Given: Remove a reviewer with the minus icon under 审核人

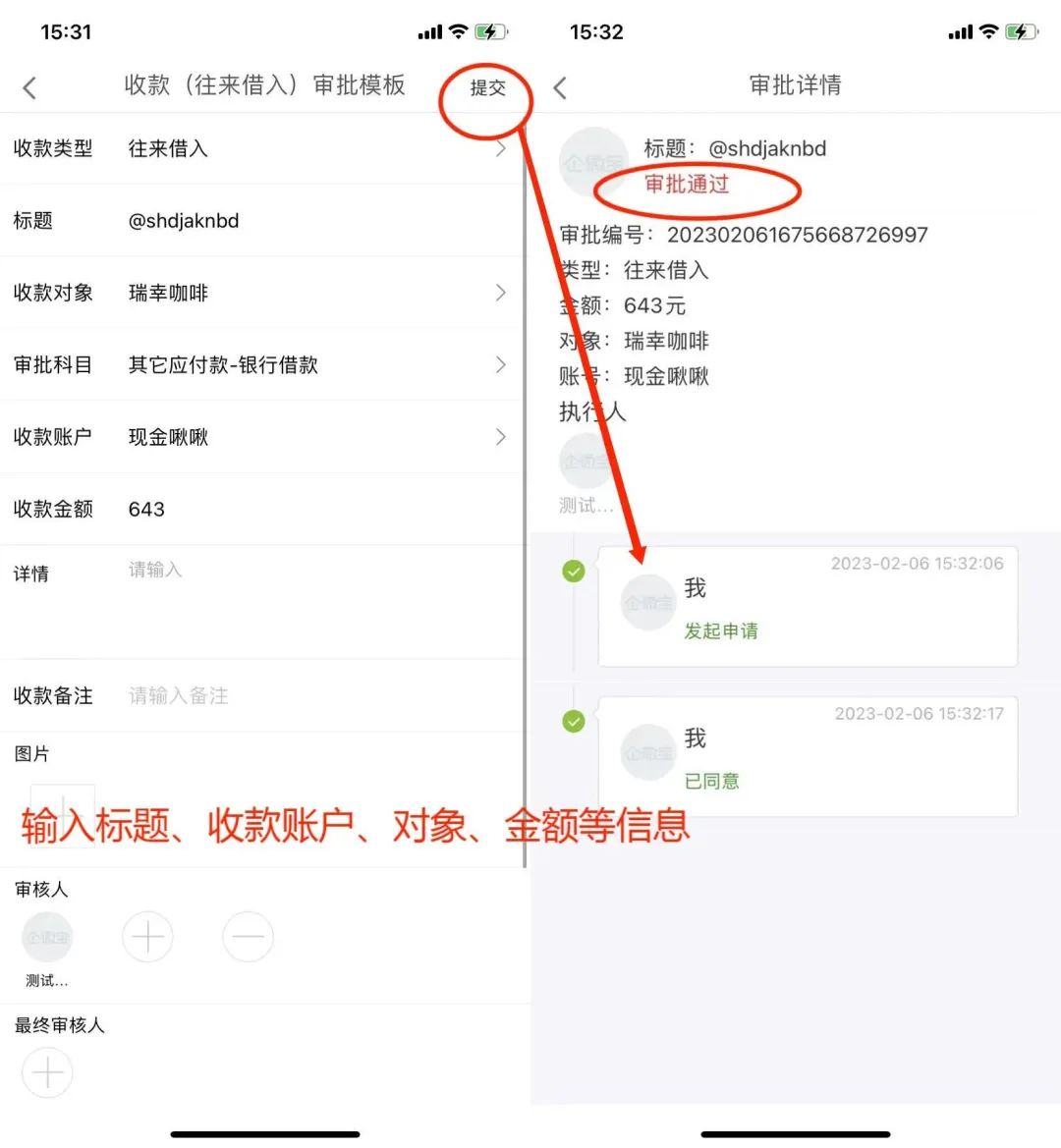Looking at the screenshot, I should [x=249, y=937].
